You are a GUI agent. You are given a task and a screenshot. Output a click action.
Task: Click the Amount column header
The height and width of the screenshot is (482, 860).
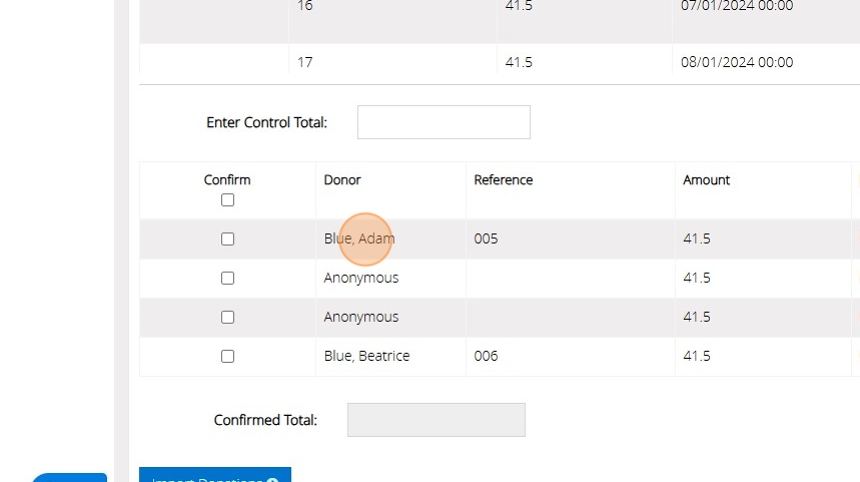706,180
